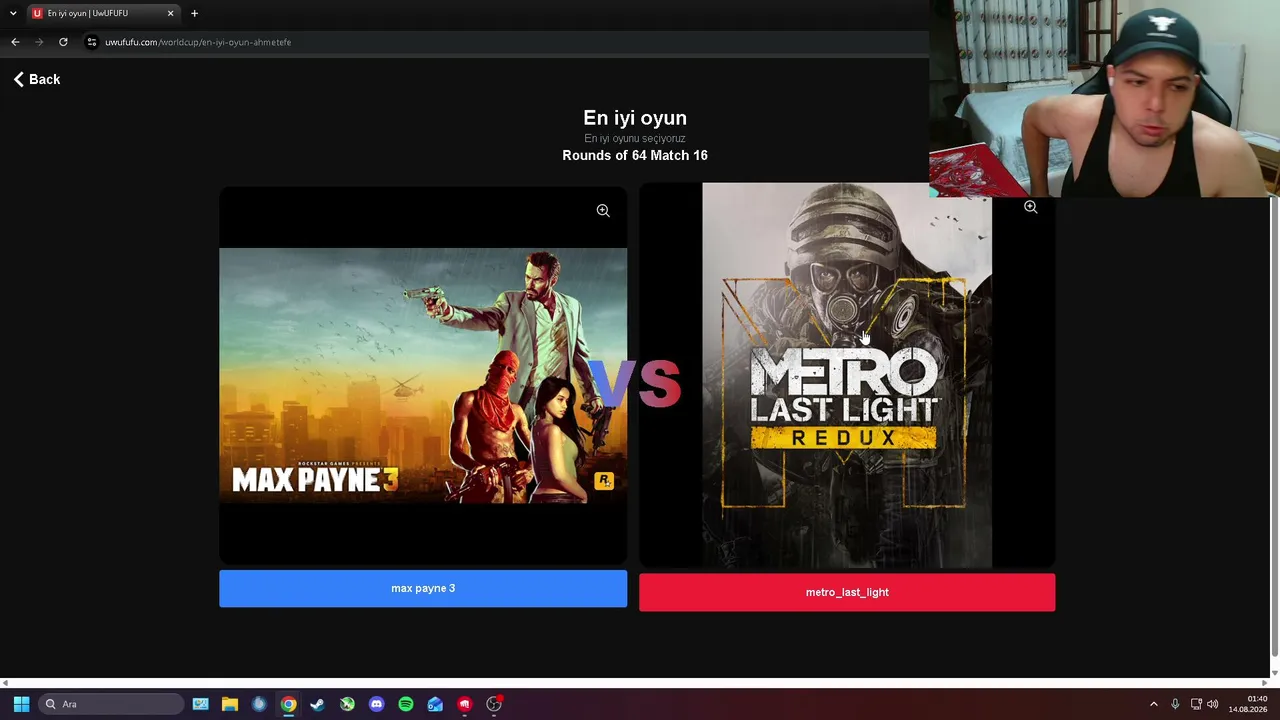Show hidden system tray icons
The image size is (1280, 720).
tap(1153, 704)
